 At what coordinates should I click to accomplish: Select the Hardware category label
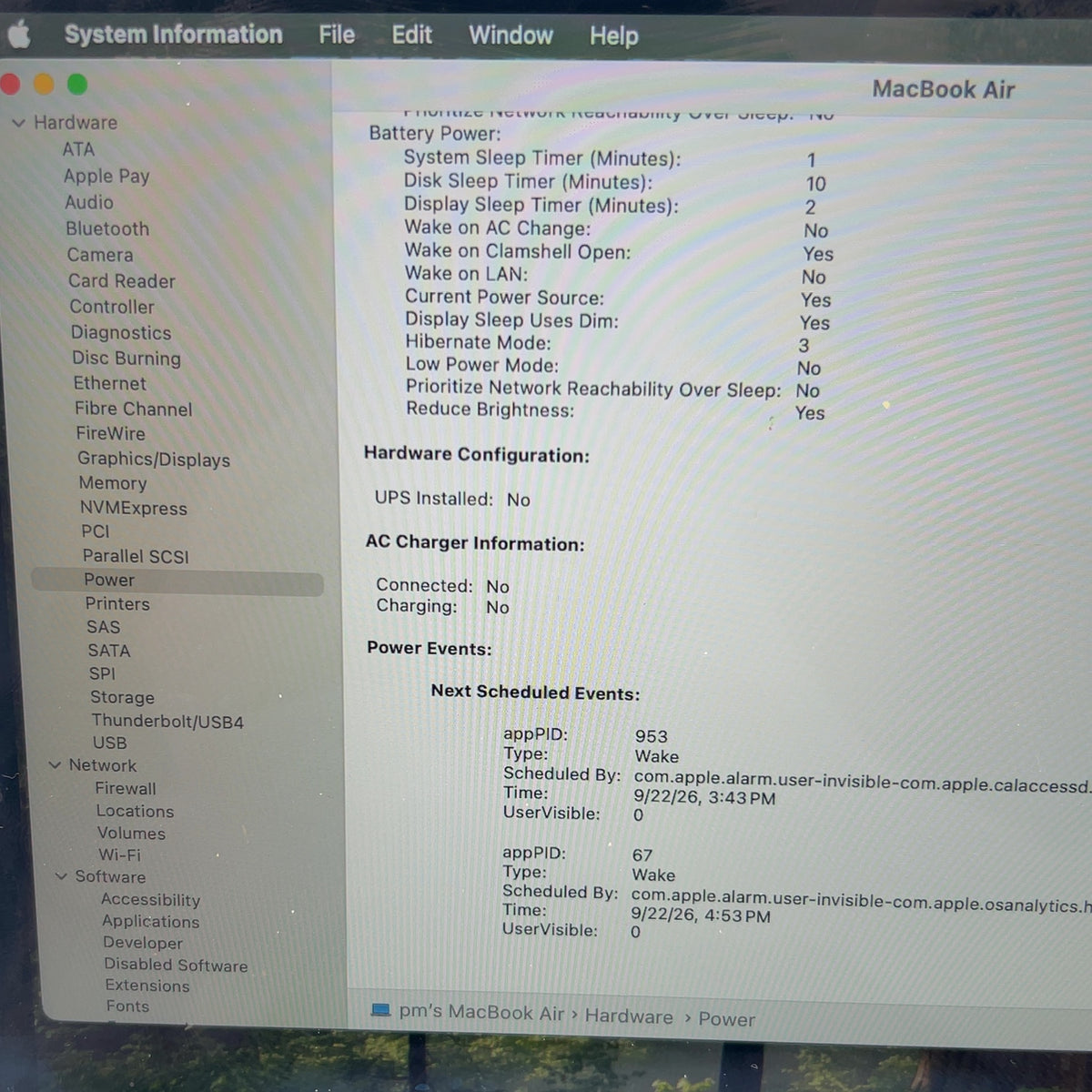(x=76, y=123)
